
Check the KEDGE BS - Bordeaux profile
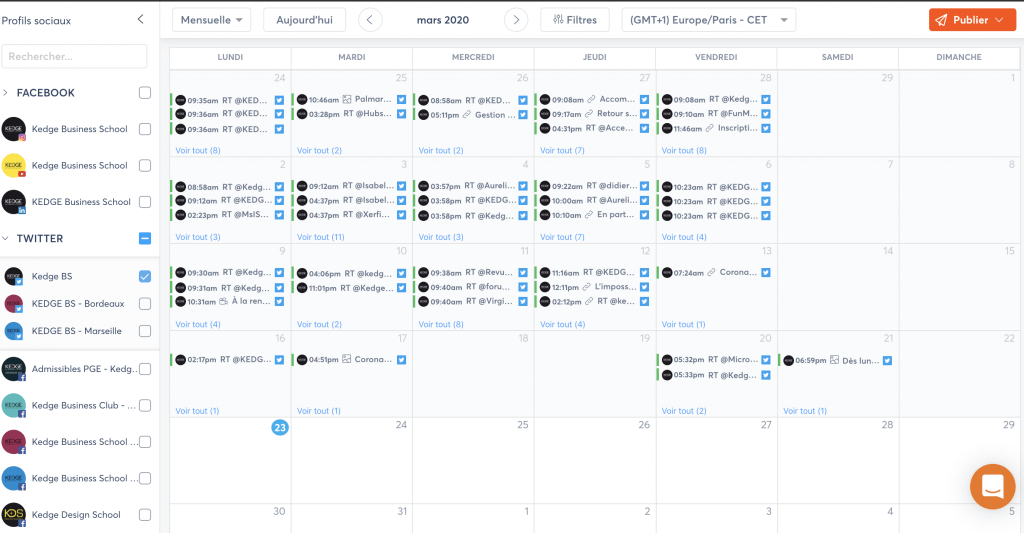tap(145, 304)
